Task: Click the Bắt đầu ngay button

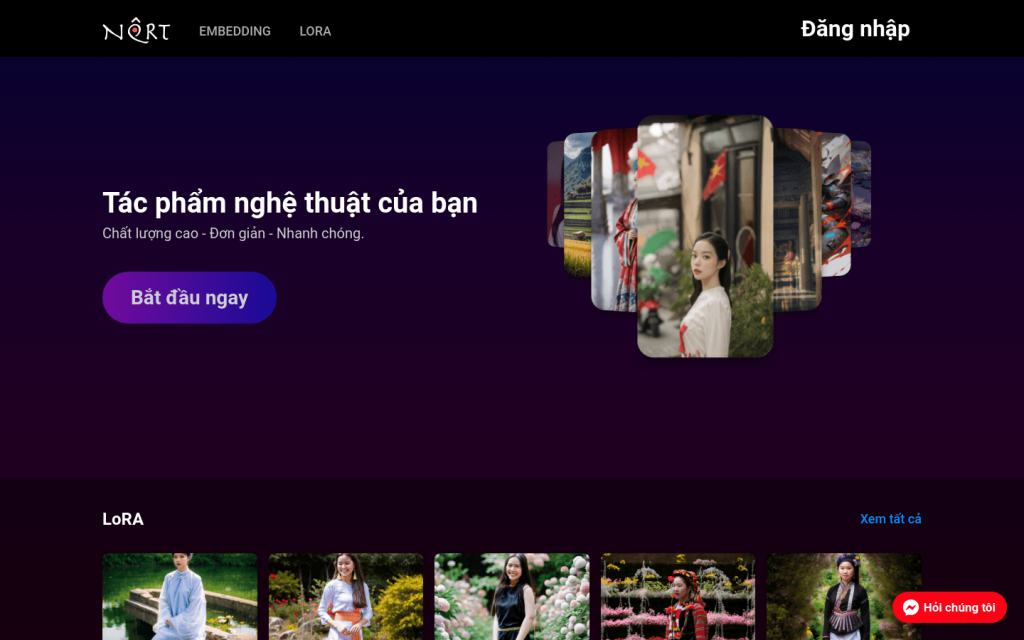Action: (x=189, y=298)
